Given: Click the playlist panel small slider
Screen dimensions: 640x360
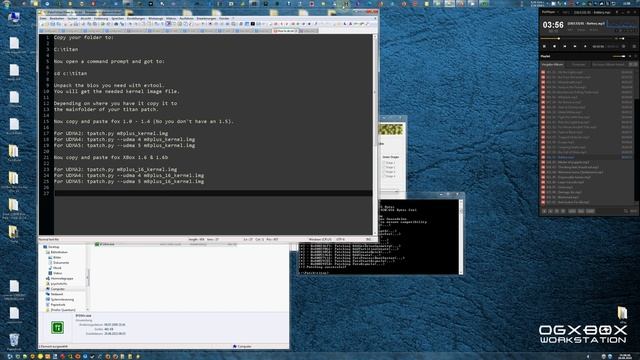Looking at the screenshot, I should pyautogui.click(x=619, y=56).
